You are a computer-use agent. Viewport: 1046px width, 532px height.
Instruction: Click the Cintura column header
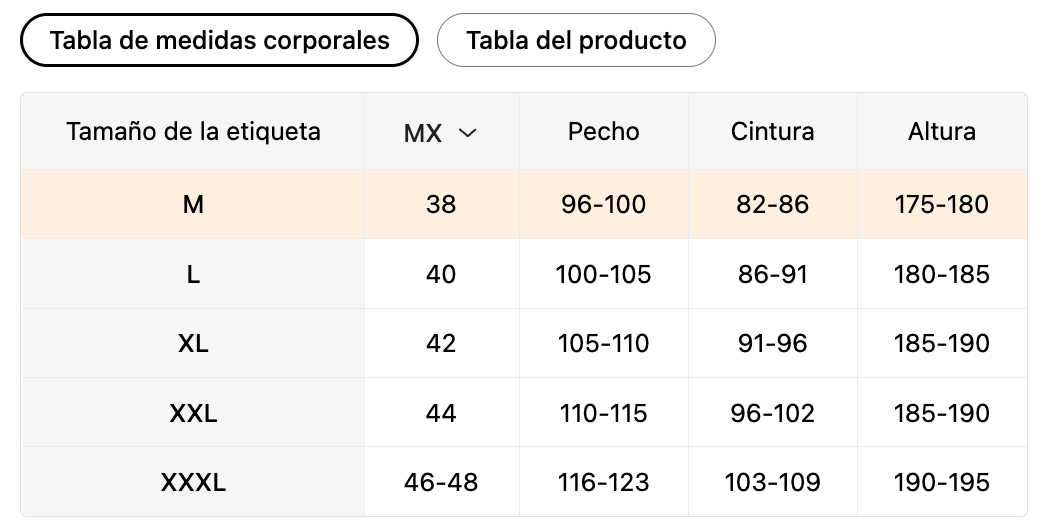pos(772,131)
